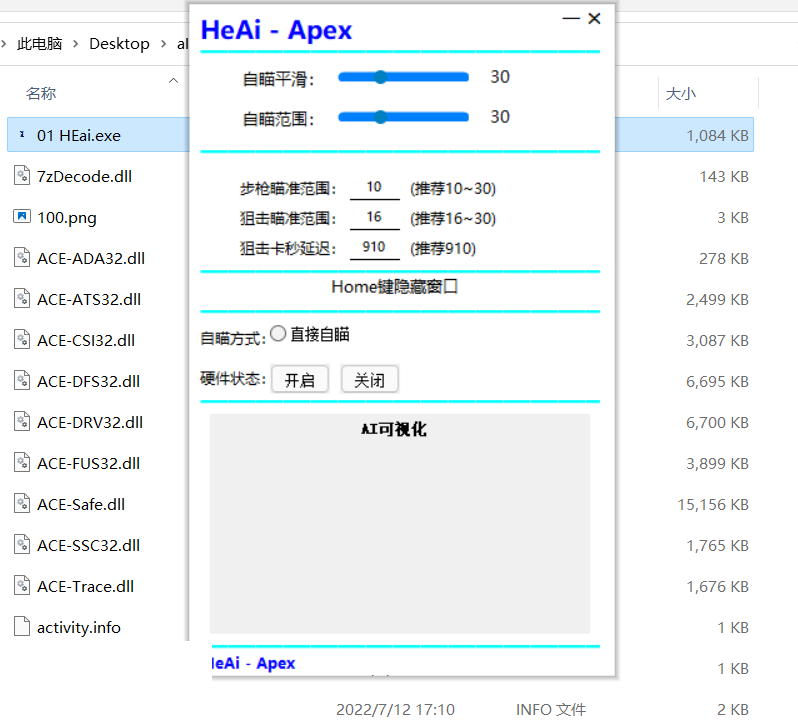Select the 直接自瞄 radio button
Image resolution: width=798 pixels, height=725 pixels.
[278, 334]
